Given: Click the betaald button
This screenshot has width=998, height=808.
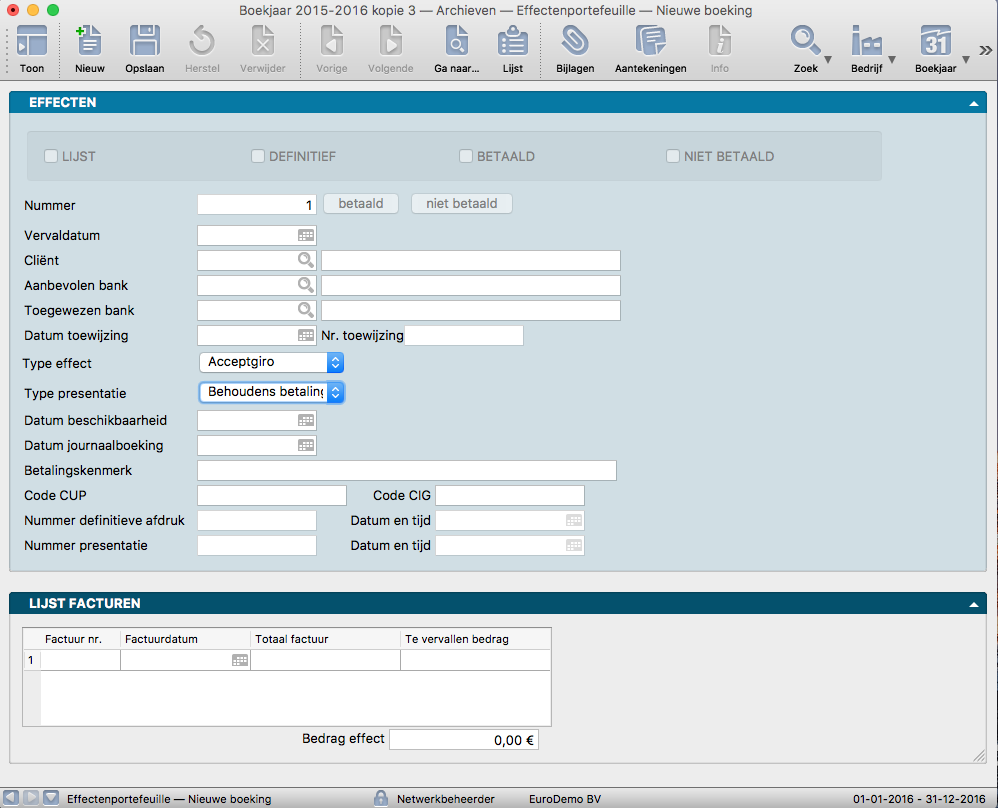Looking at the screenshot, I should [361, 204].
